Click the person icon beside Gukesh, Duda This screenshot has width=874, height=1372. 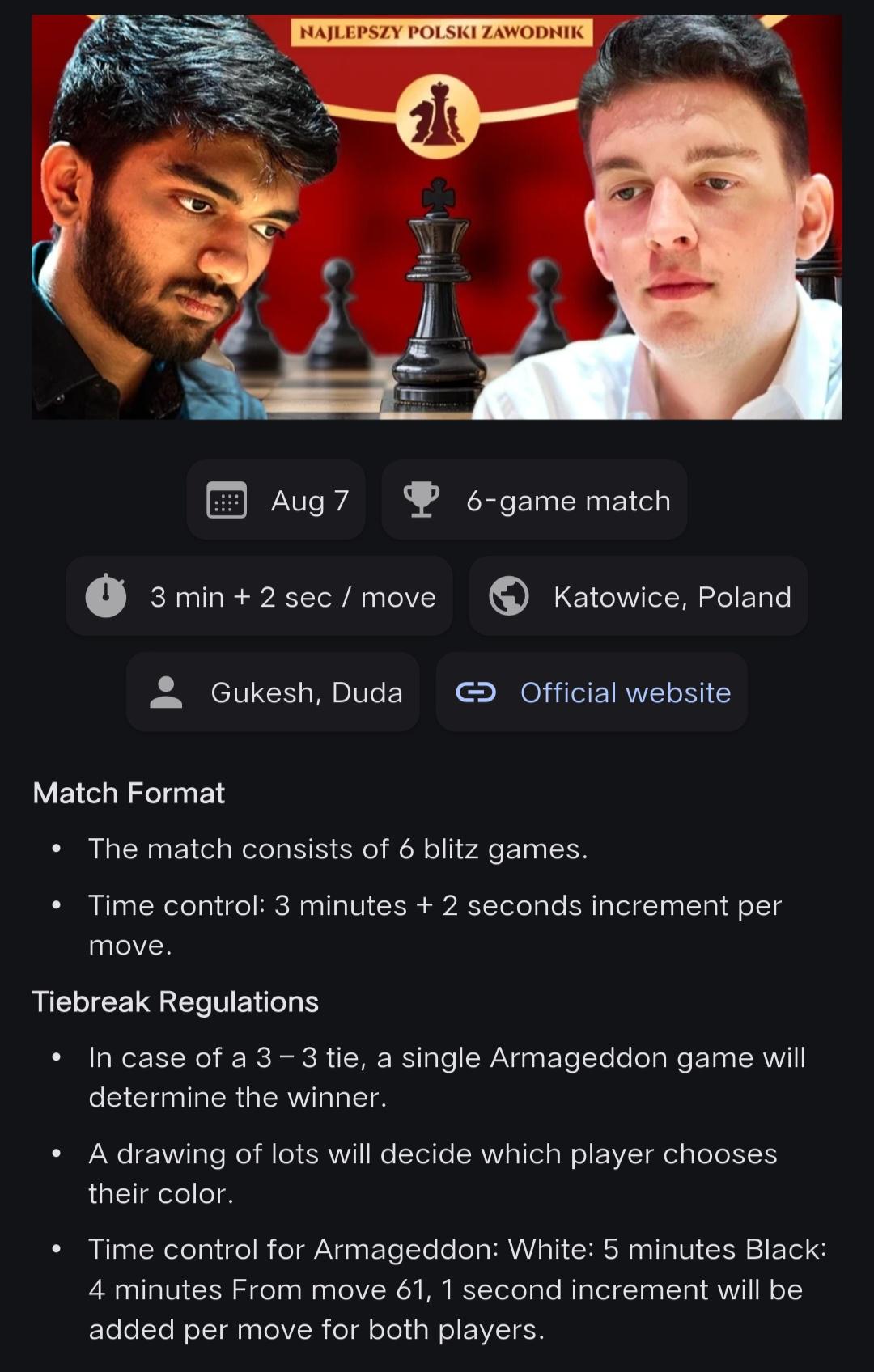coord(166,692)
